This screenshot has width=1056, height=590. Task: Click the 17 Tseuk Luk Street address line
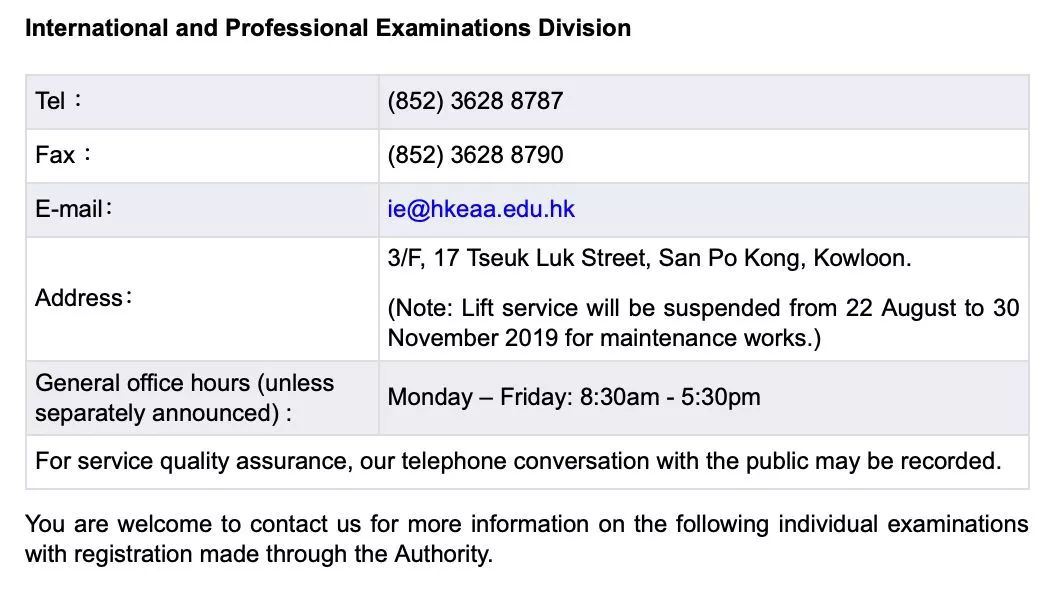tap(649, 258)
